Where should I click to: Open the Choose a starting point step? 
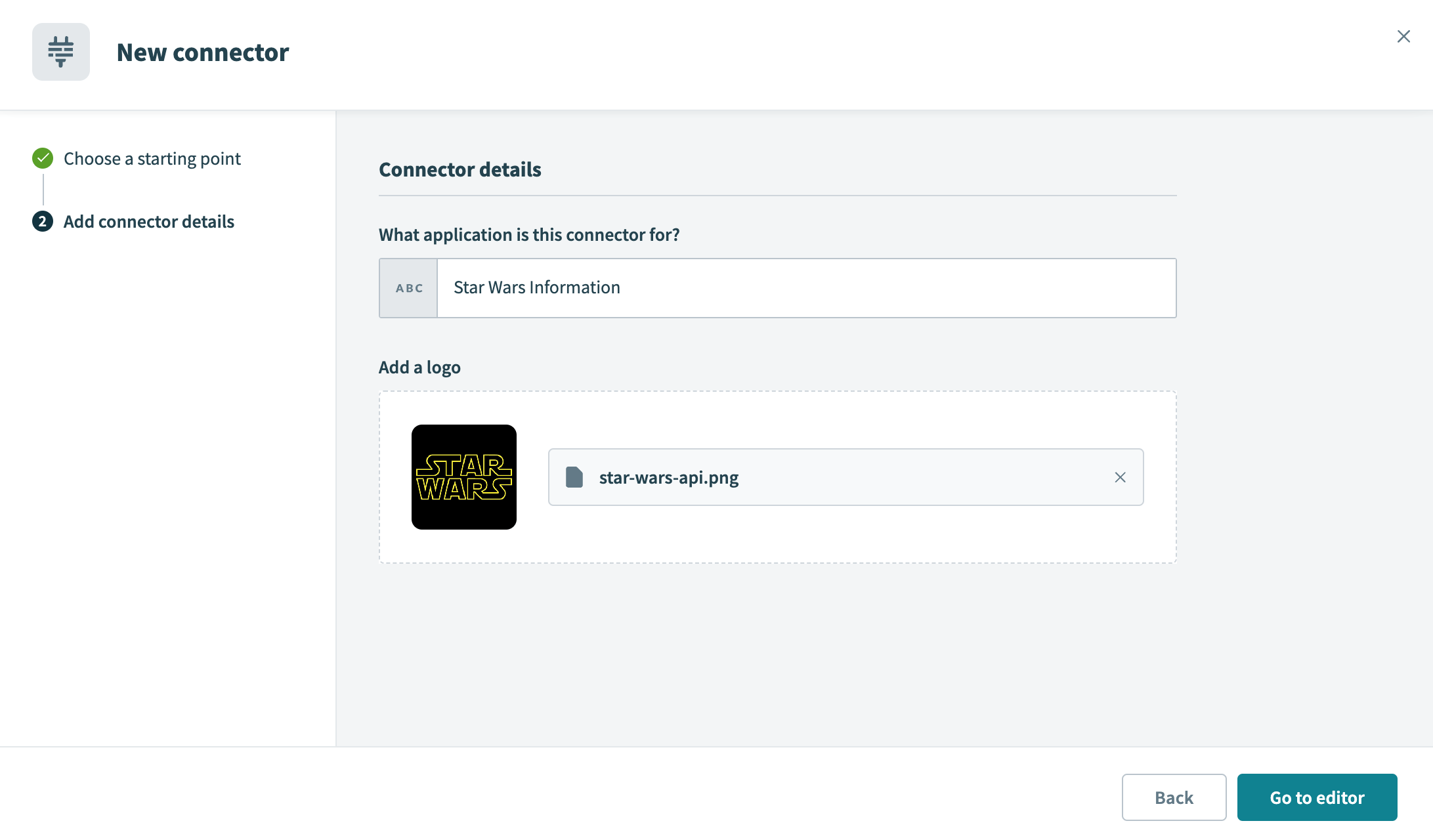152,159
